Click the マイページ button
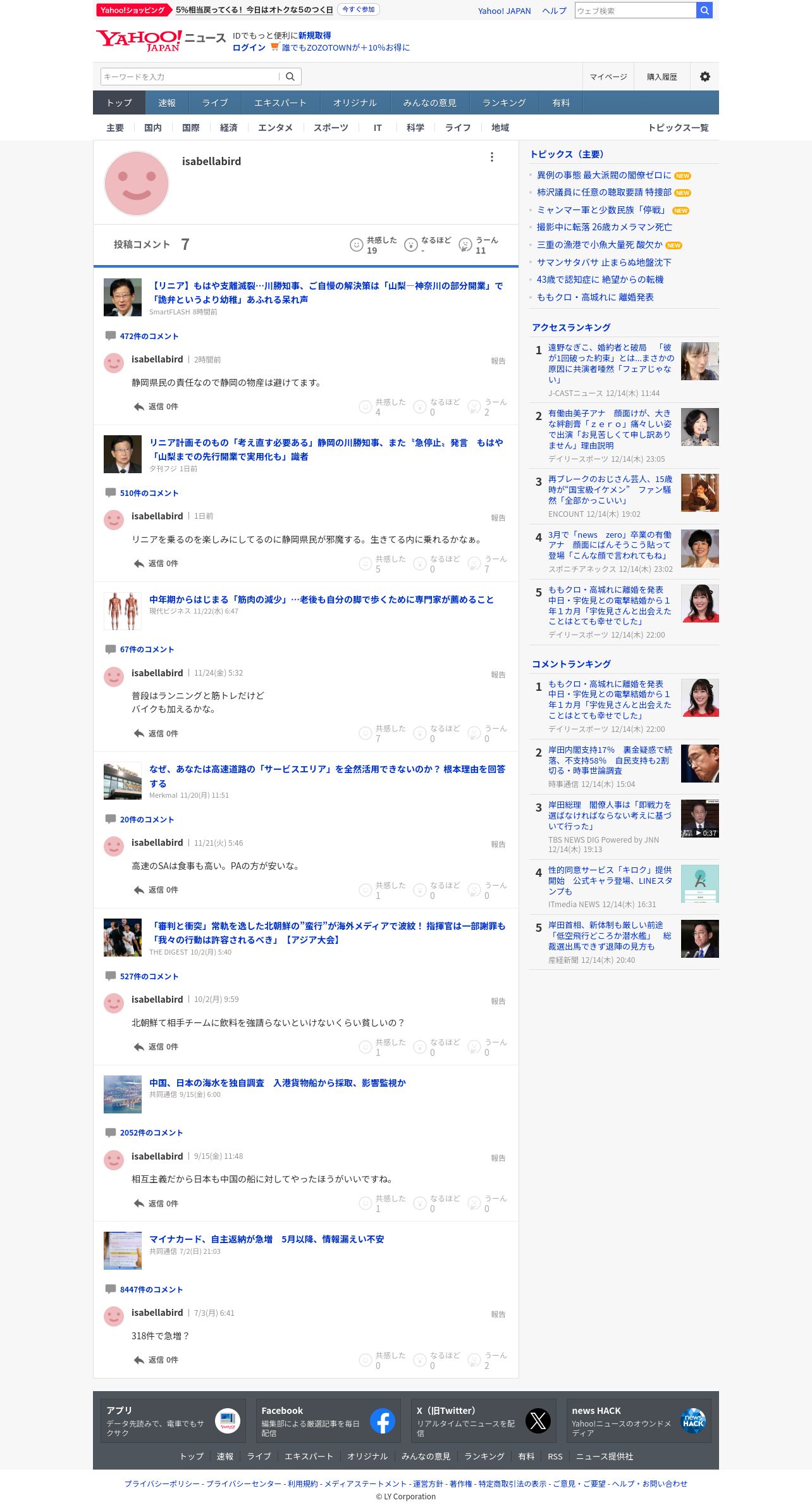 pos(608,77)
